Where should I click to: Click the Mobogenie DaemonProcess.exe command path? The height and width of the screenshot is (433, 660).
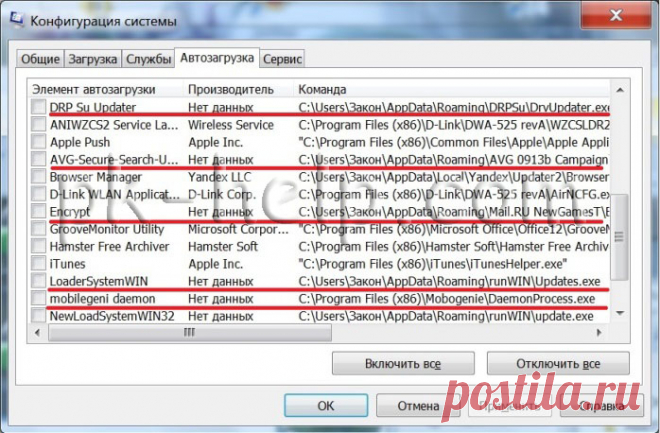point(447,298)
